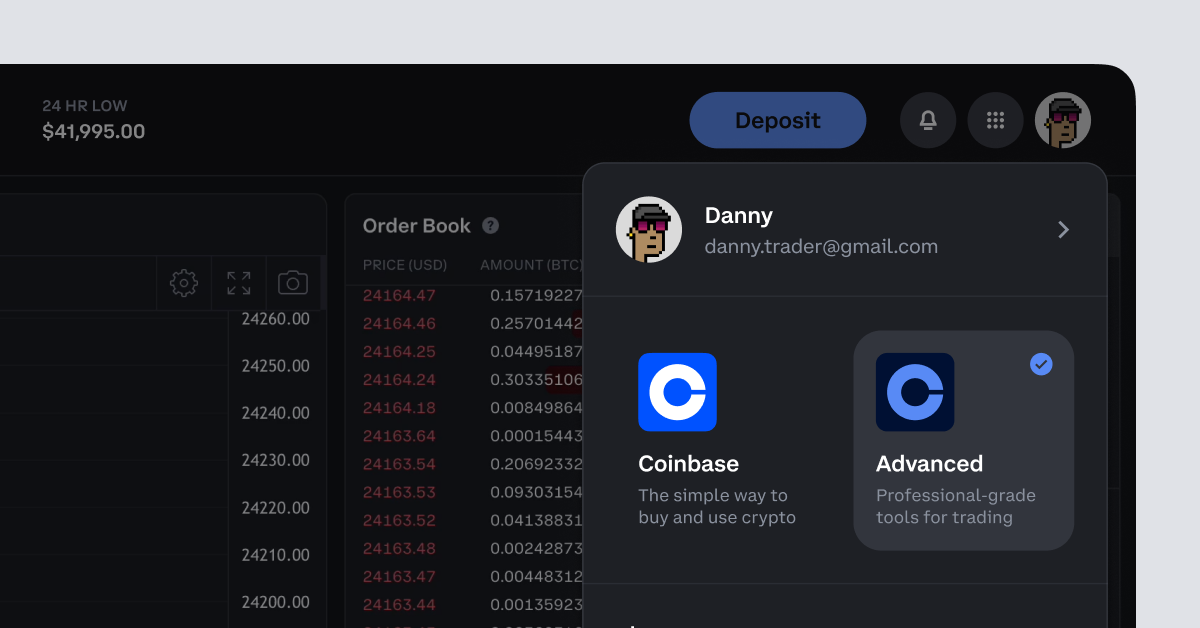Click the Advanced trading platform logo
Image resolution: width=1200 pixels, height=628 pixels.
[x=915, y=392]
